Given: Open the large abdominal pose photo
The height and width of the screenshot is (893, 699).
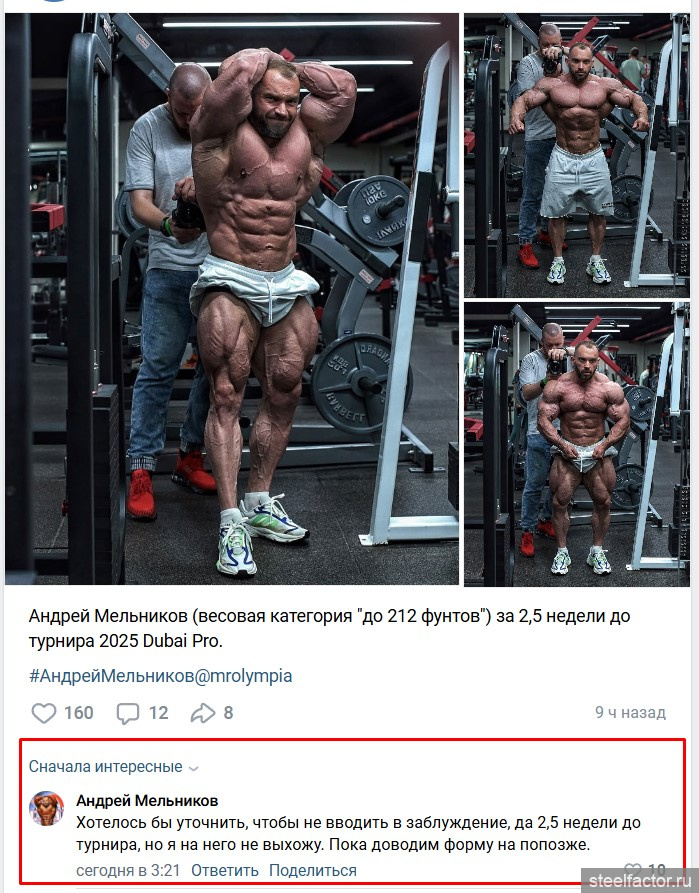Looking at the screenshot, I should click(232, 300).
